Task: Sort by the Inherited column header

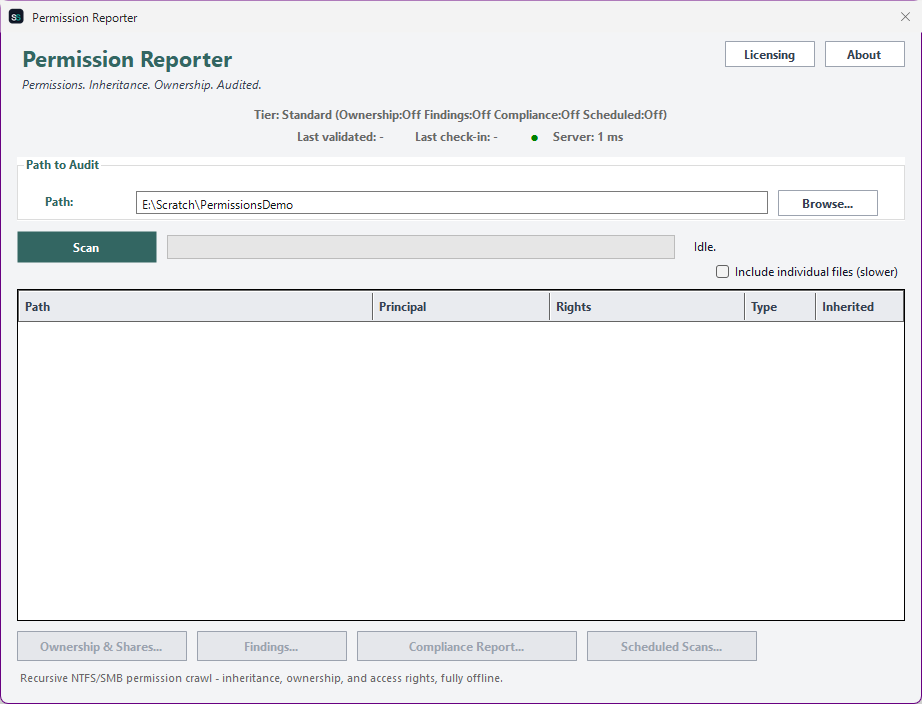Action: coord(859,306)
